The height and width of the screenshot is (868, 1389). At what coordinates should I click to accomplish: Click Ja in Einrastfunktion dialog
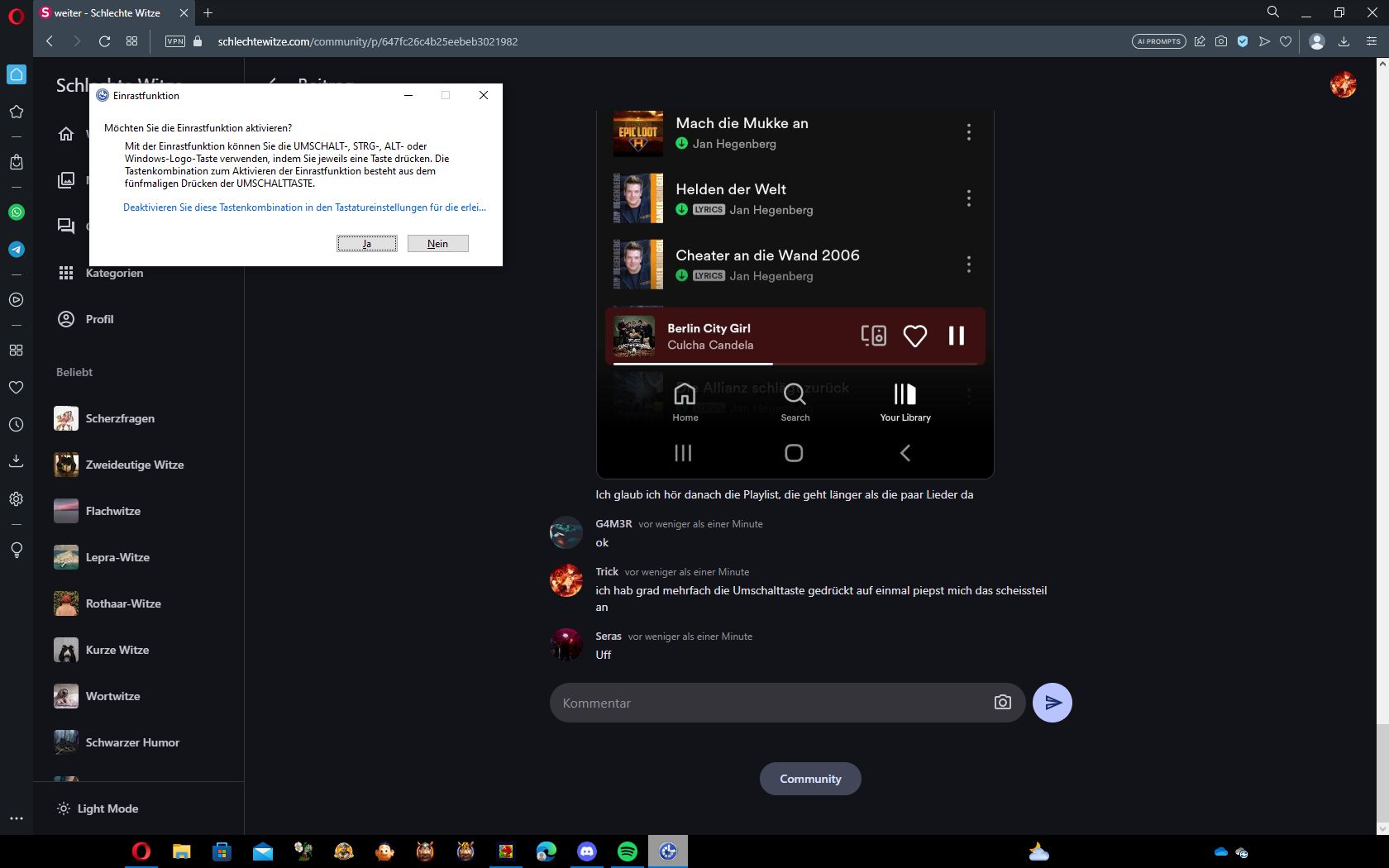point(367,244)
